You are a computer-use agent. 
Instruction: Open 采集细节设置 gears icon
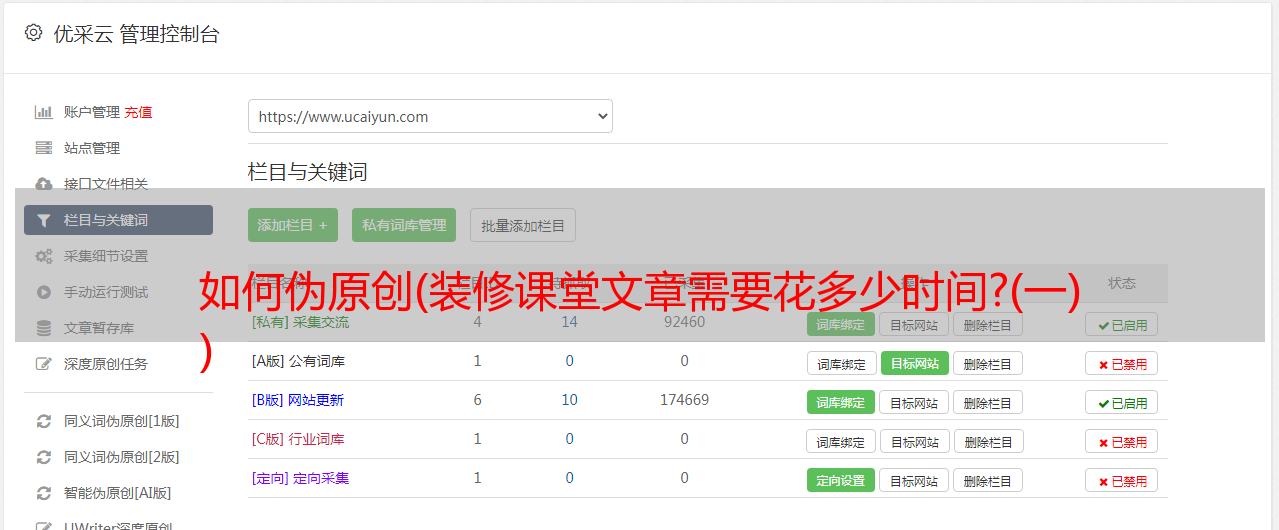pyautogui.click(x=43, y=256)
